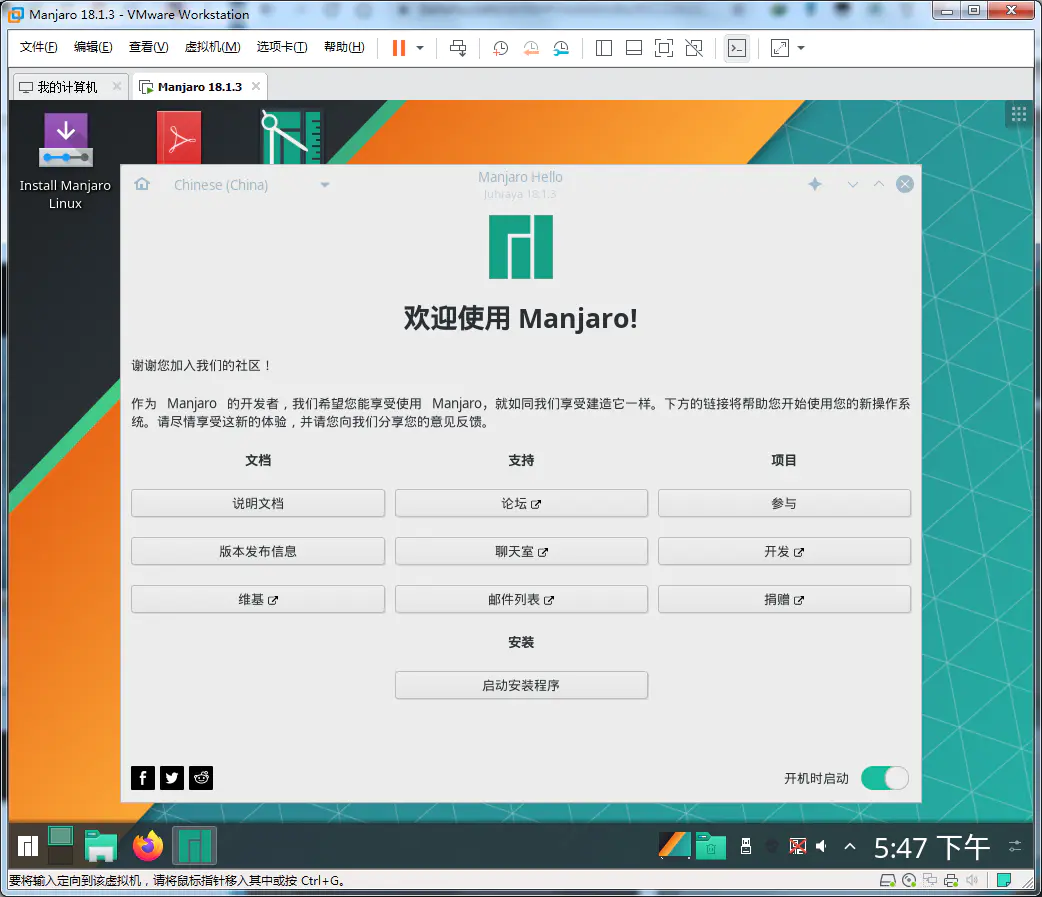
Task: Open the file manager from the panel
Action: point(101,846)
